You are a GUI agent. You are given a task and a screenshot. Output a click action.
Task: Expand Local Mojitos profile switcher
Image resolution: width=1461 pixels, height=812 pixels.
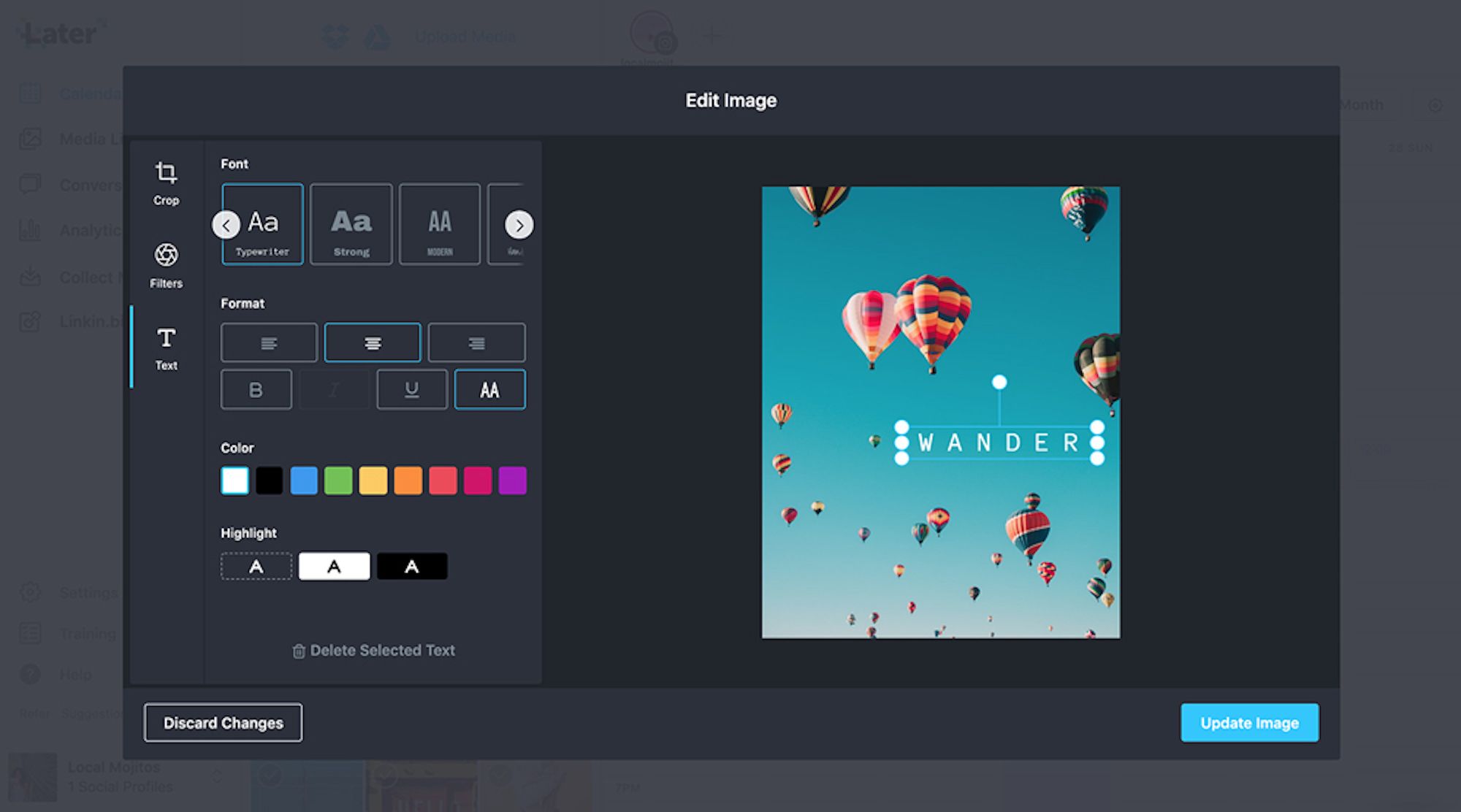coord(217,776)
